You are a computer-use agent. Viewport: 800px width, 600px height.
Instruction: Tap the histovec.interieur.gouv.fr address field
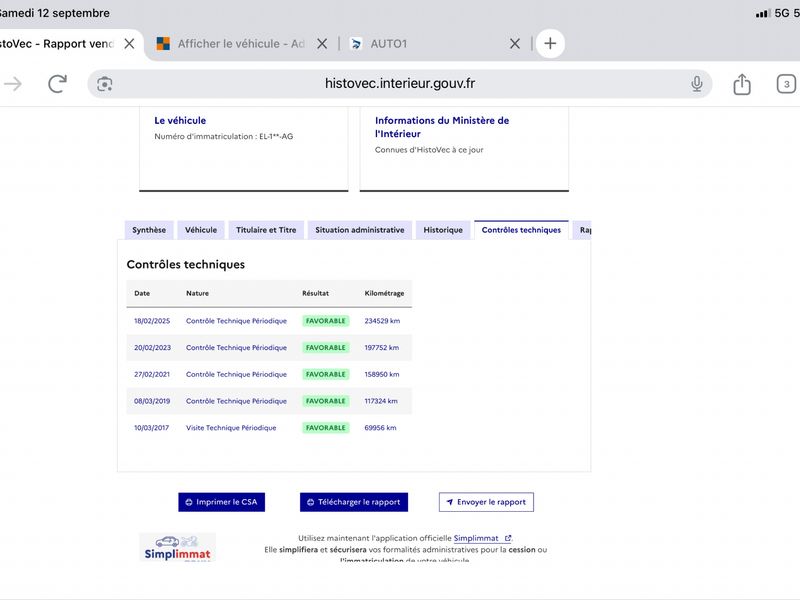point(400,84)
